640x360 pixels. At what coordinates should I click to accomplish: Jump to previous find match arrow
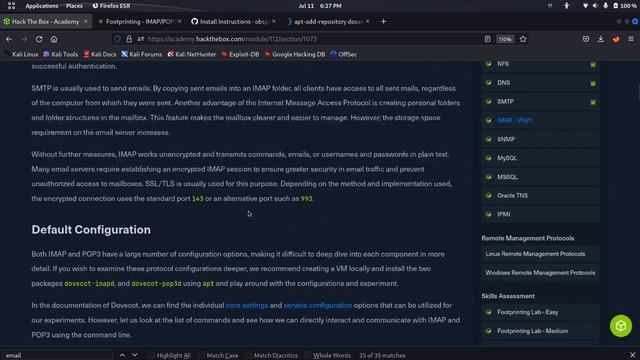[122, 355]
